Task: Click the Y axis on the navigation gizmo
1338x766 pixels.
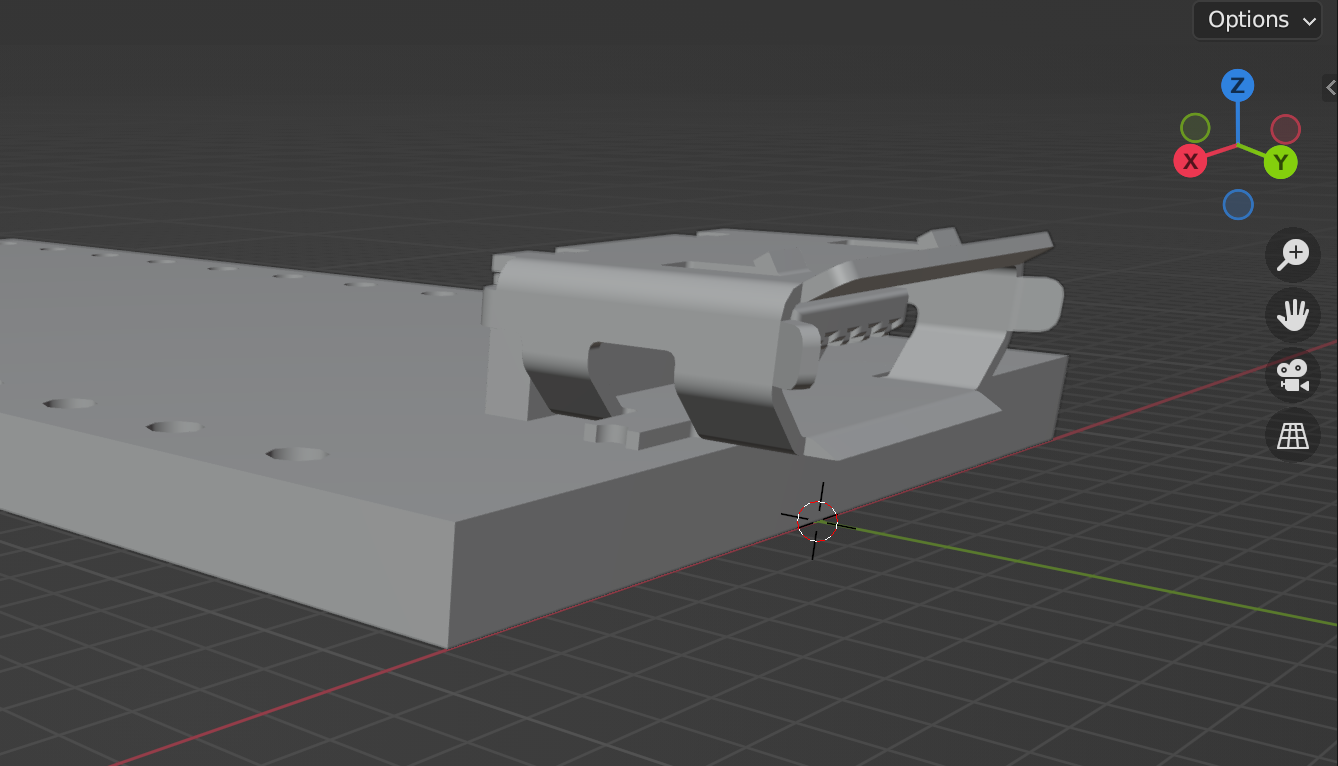Action: point(1281,161)
